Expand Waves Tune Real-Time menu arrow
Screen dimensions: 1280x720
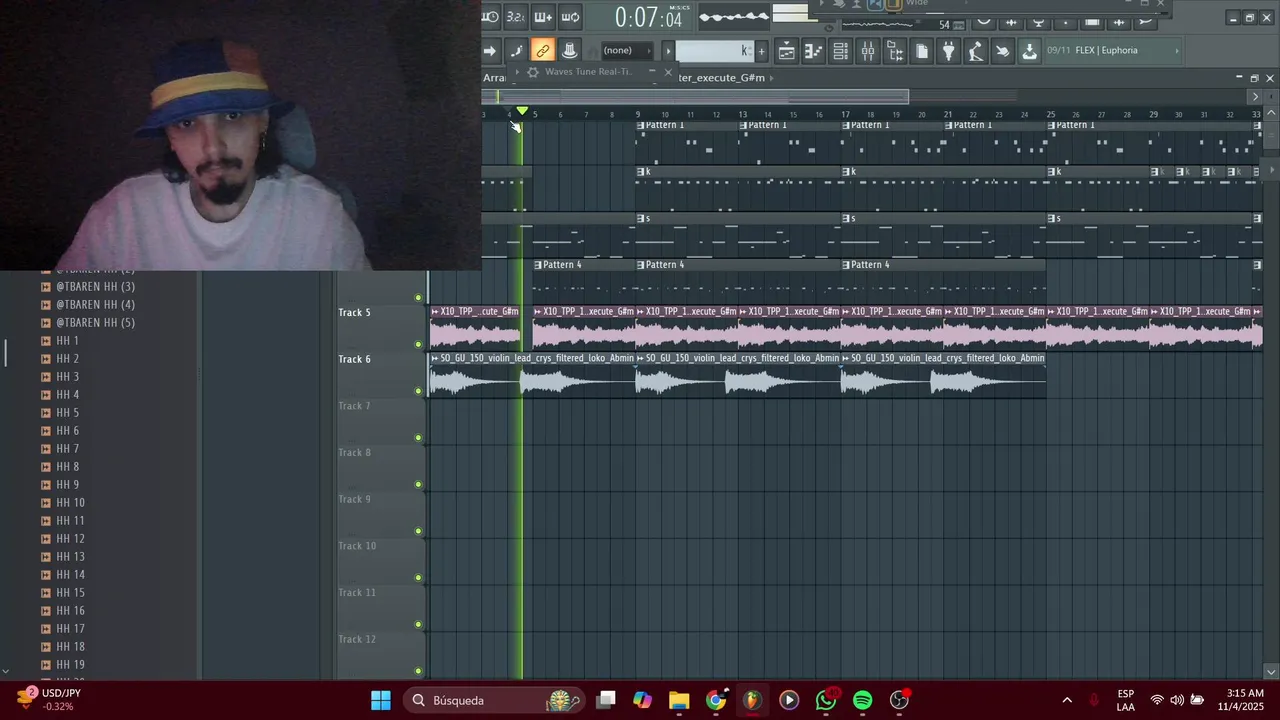(x=518, y=72)
